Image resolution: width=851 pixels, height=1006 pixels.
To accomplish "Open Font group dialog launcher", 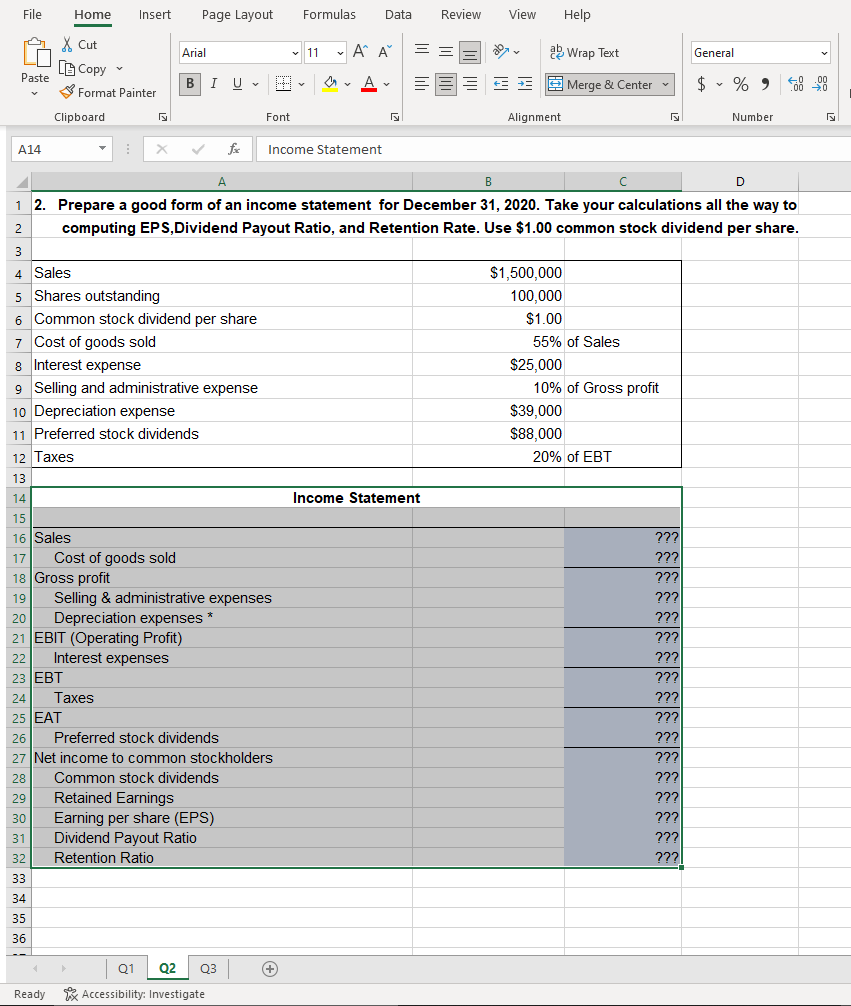I will 395,117.
